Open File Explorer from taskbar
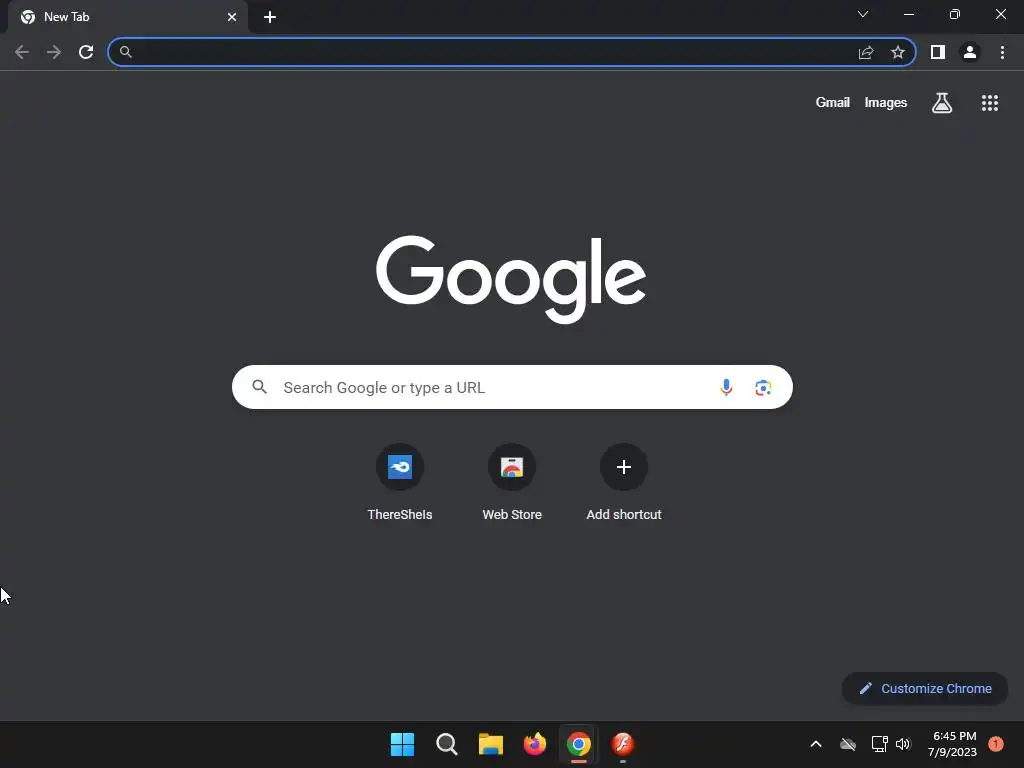 pos(490,744)
